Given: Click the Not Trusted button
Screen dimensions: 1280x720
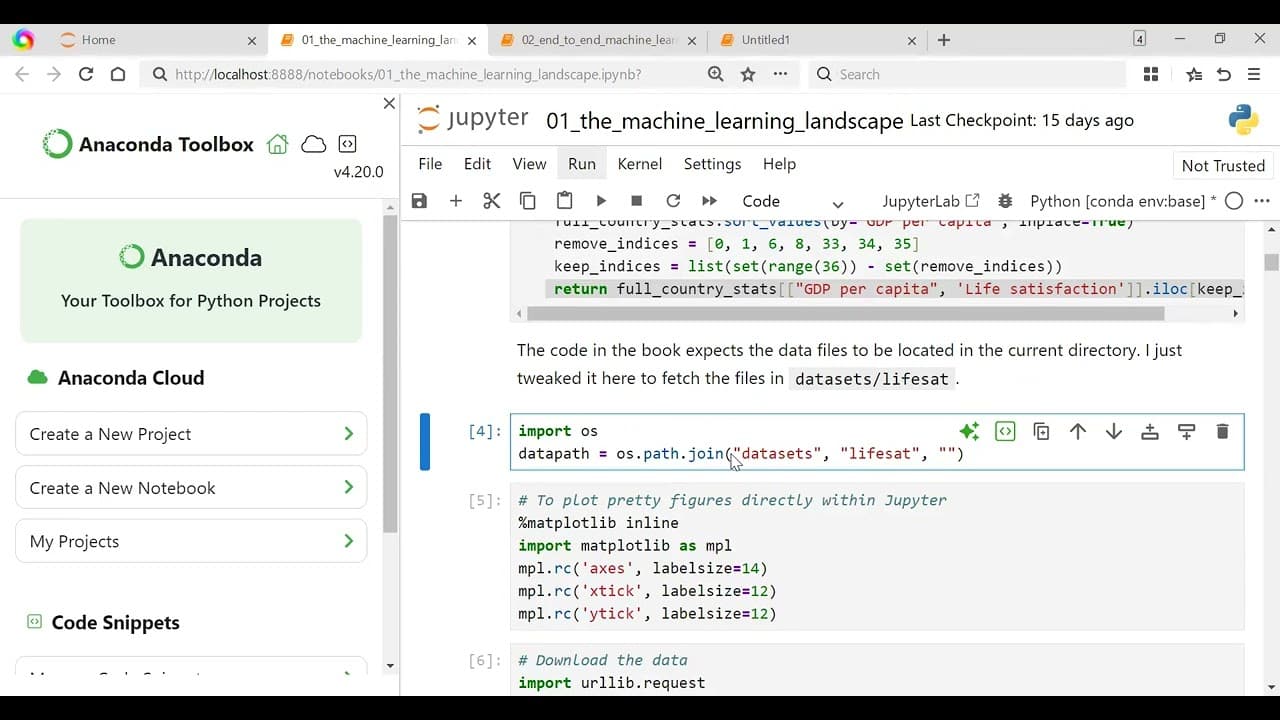Looking at the screenshot, I should coord(1223,166).
